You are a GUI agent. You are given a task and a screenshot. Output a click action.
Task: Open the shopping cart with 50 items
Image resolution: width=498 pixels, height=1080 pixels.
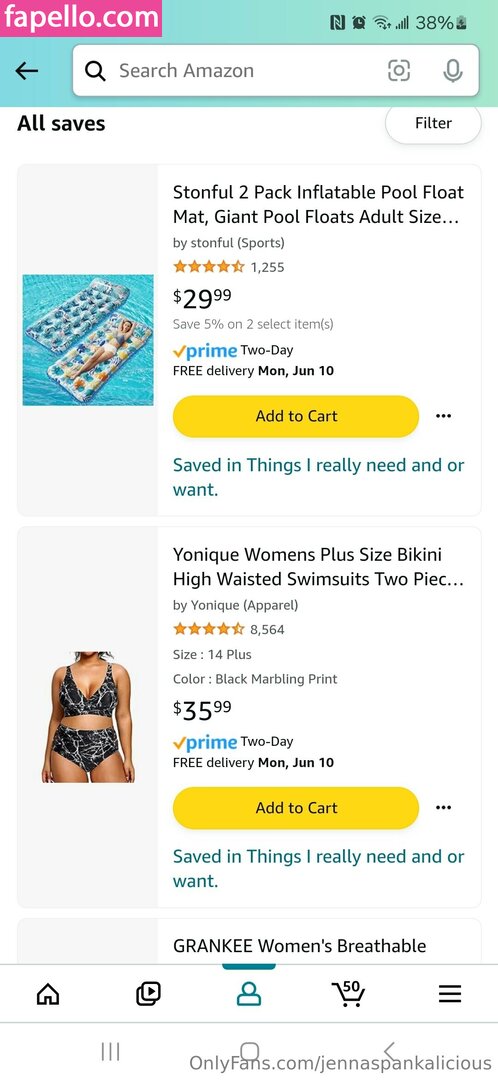pyautogui.click(x=349, y=993)
